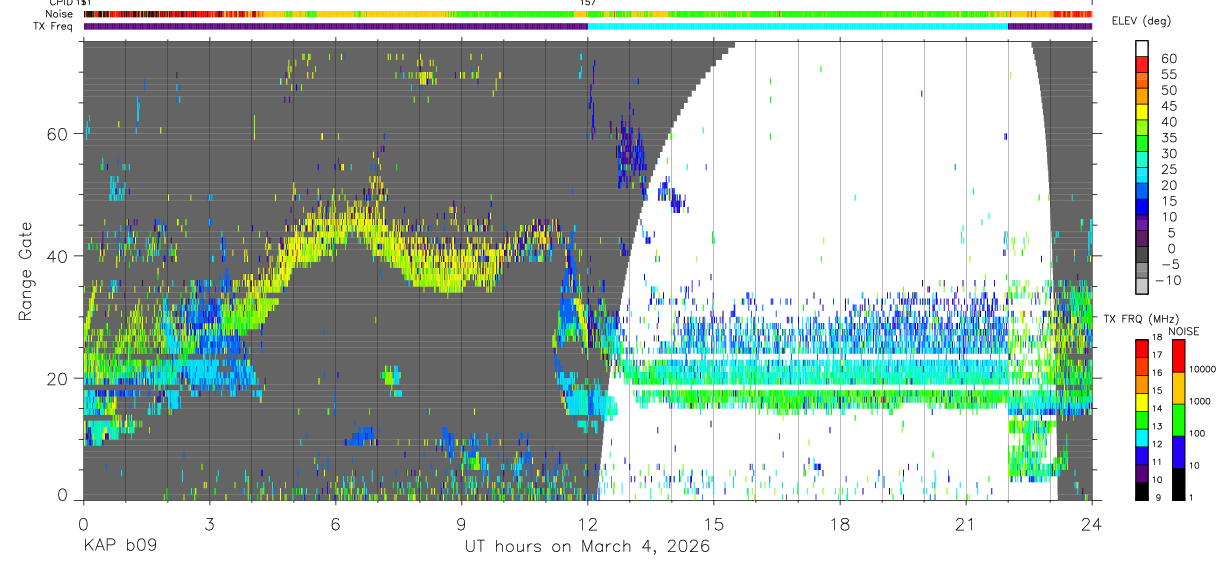Screen dimensions: 1228x567
Task: Pick the cyan segment of TX FRQ colorbar
Action: pos(1142,436)
